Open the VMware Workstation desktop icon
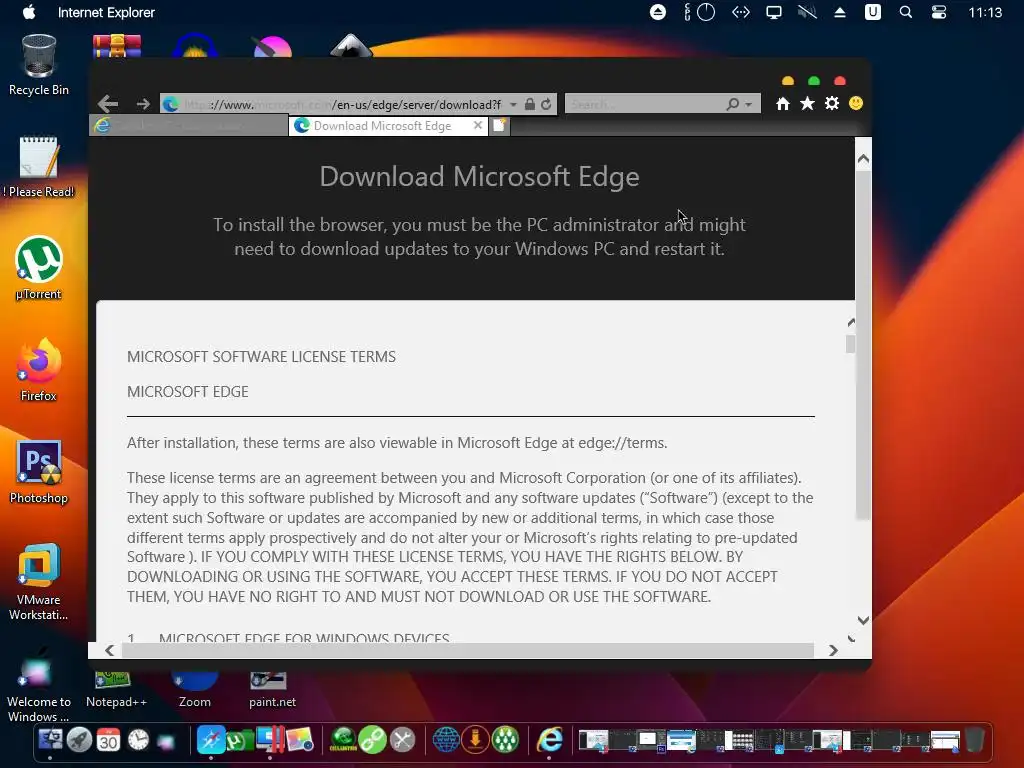 [x=39, y=581]
